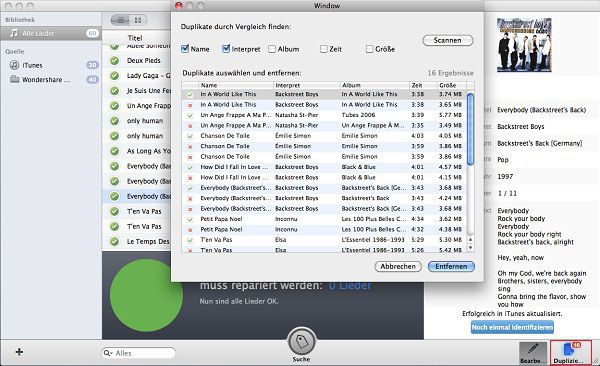
Task: Click the Pop genre value in details
Action: (x=503, y=160)
